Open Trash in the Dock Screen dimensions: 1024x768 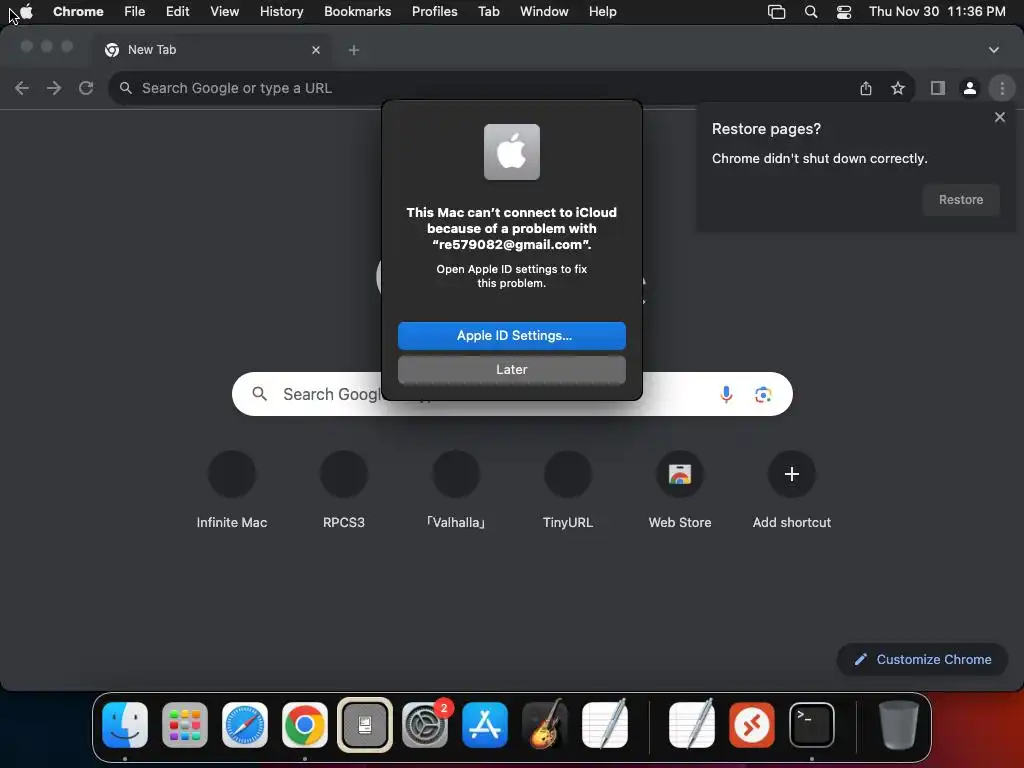pos(898,725)
